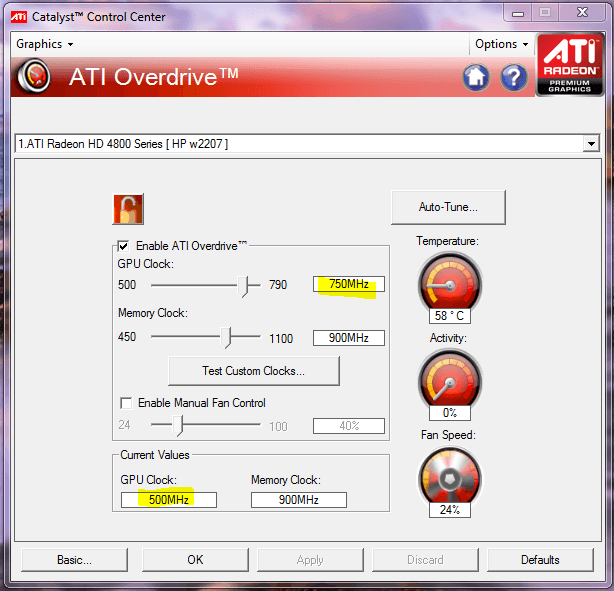Close the Catalyst Control Center window
The image size is (614, 591).
tap(582, 13)
